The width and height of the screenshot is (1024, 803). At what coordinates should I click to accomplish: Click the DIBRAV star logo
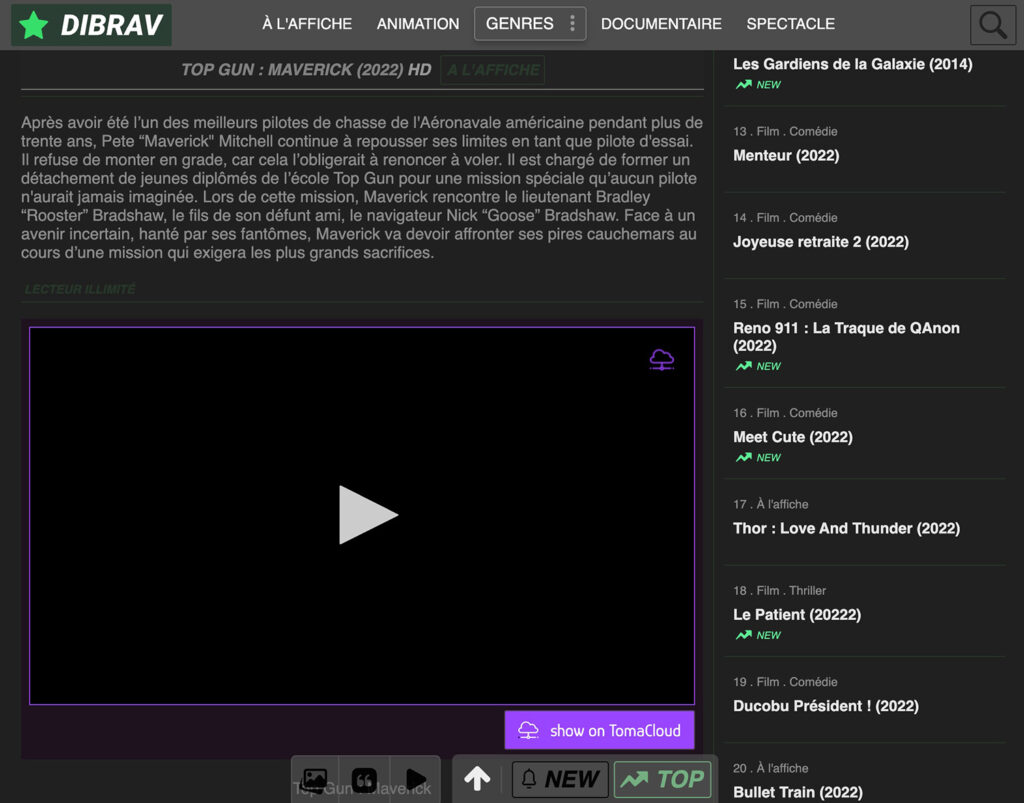click(91, 25)
